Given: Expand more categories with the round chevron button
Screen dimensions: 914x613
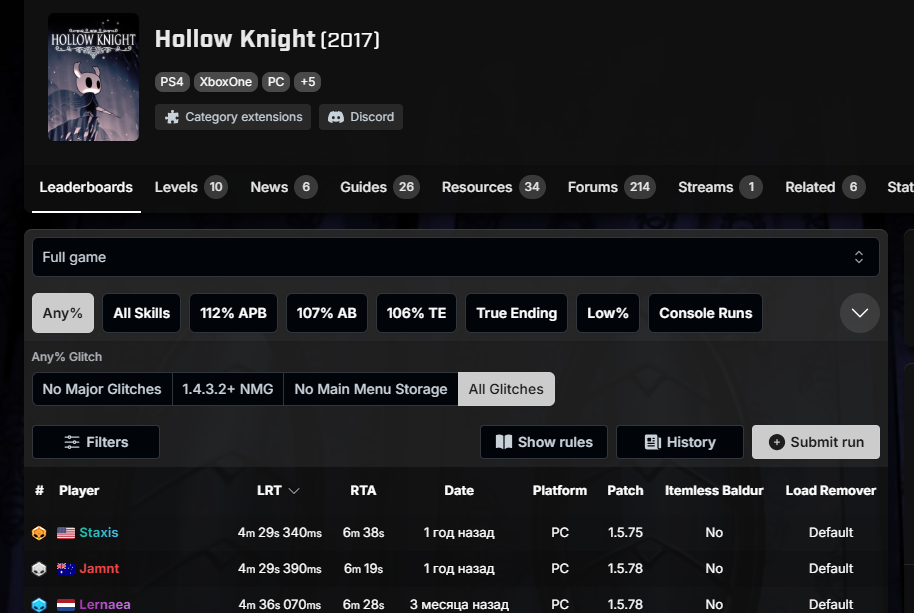Looking at the screenshot, I should click(x=860, y=313).
